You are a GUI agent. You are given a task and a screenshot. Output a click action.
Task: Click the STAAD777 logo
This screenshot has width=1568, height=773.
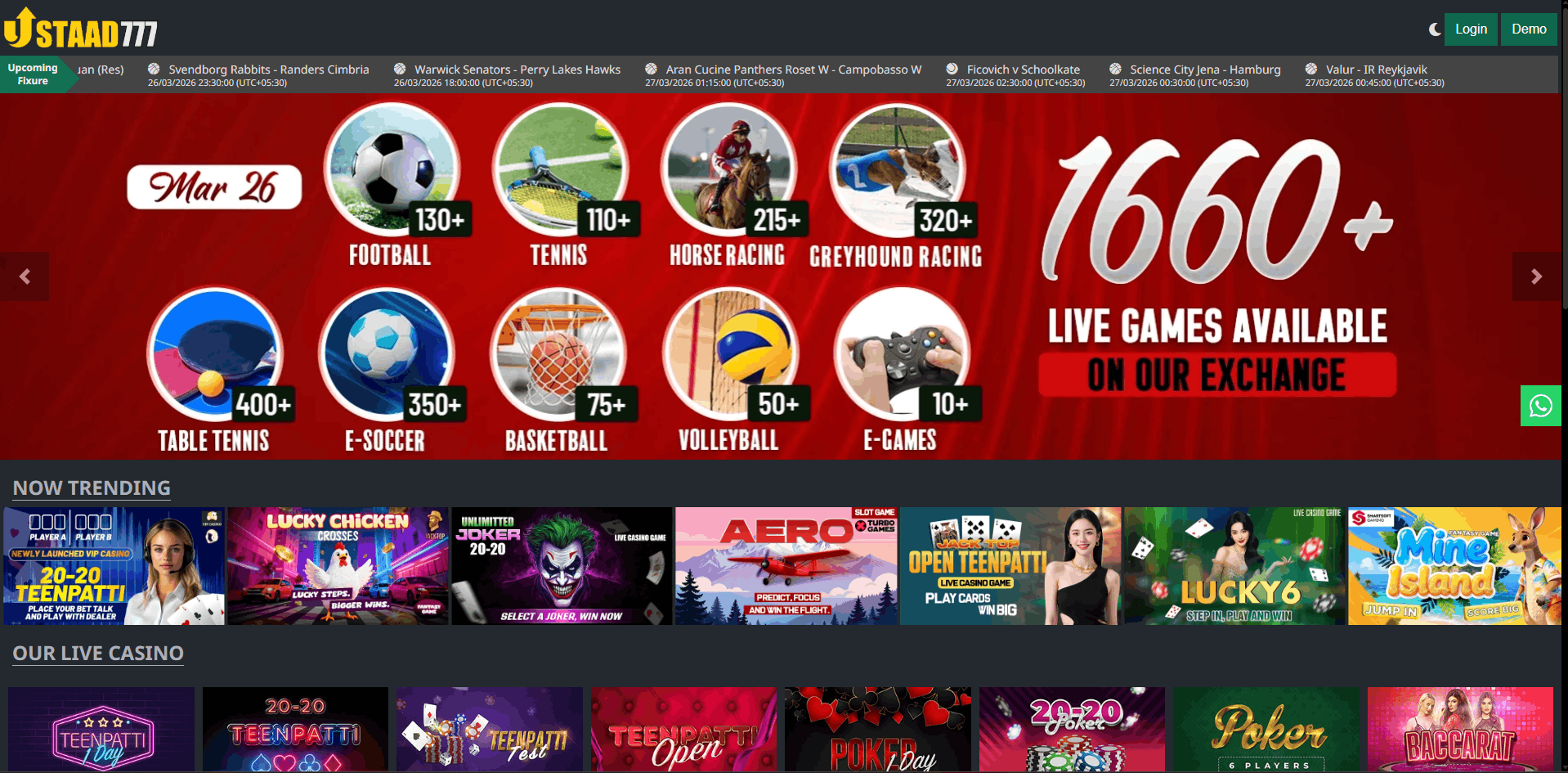coord(81,29)
